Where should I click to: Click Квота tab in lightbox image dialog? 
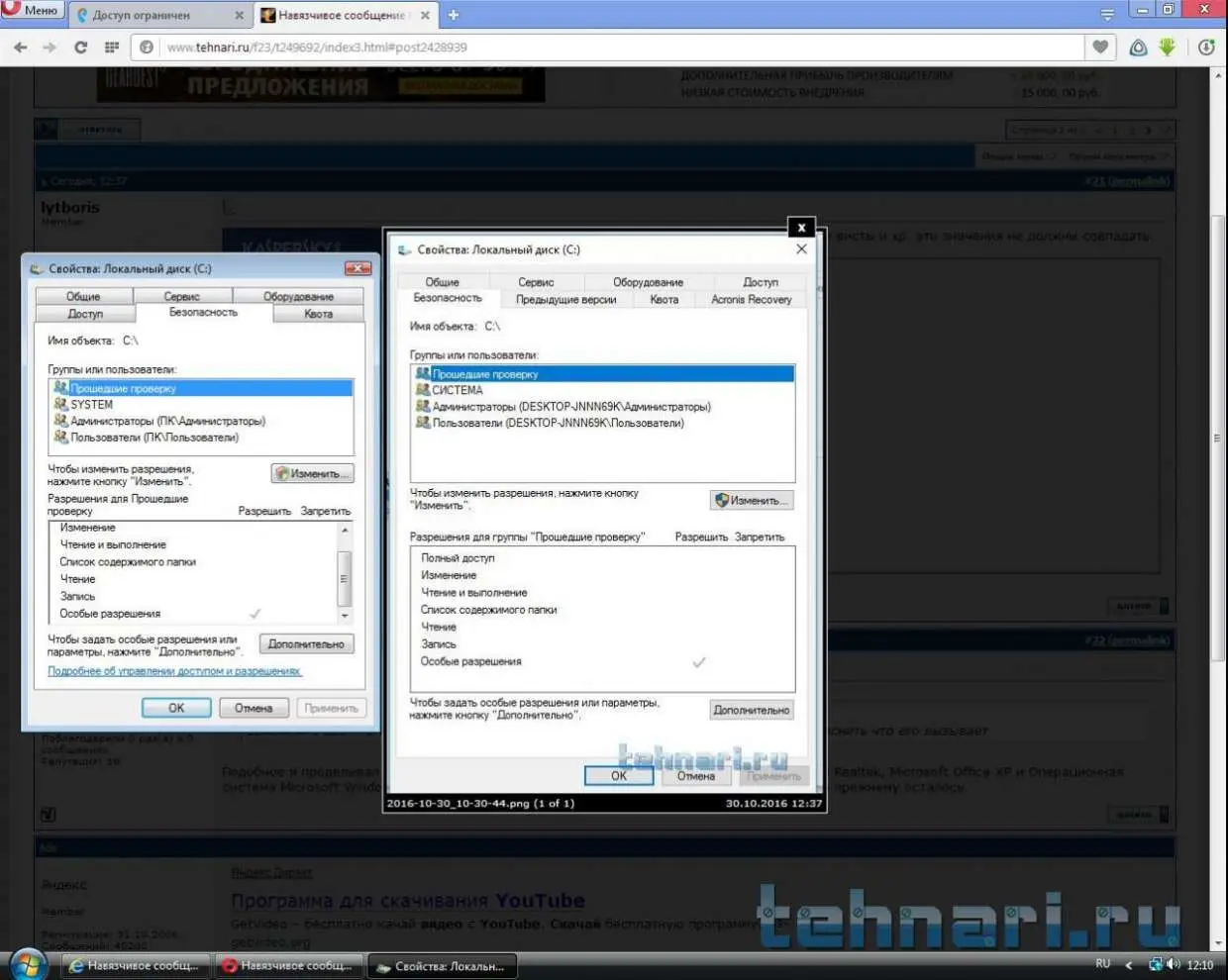[x=665, y=299]
